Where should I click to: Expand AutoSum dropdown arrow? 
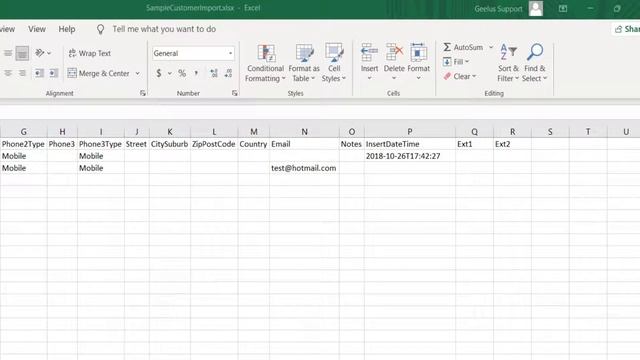tap(491, 47)
